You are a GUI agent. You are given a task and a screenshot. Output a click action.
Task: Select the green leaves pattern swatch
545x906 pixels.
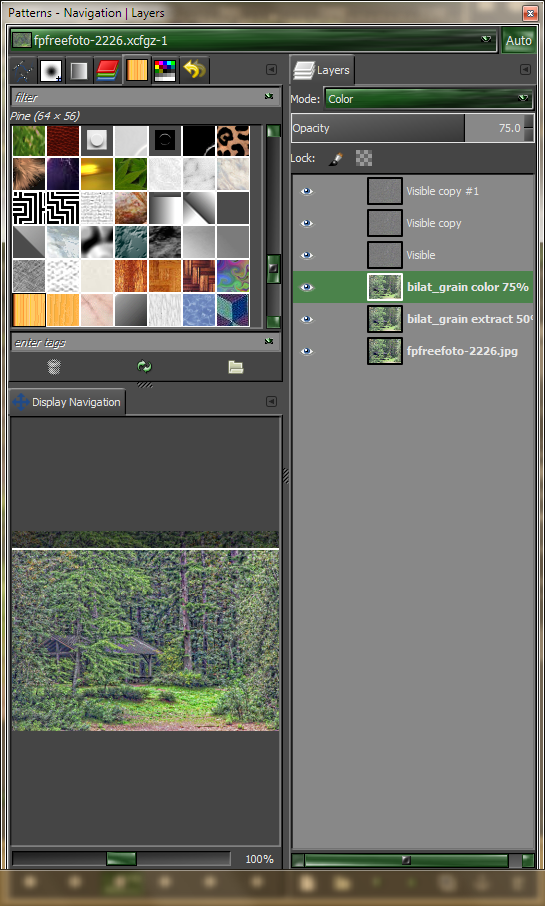[131, 174]
